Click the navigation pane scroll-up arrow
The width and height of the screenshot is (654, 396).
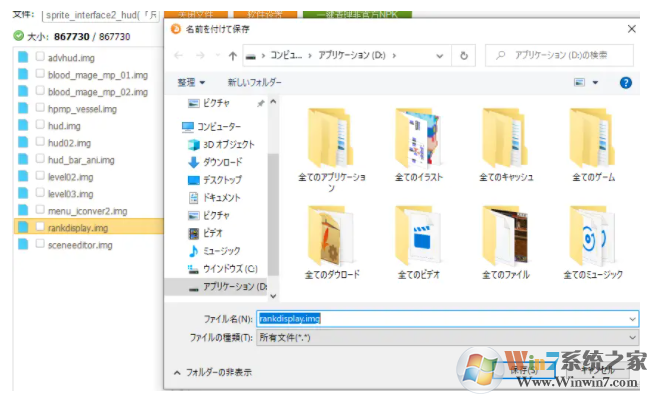point(273,101)
